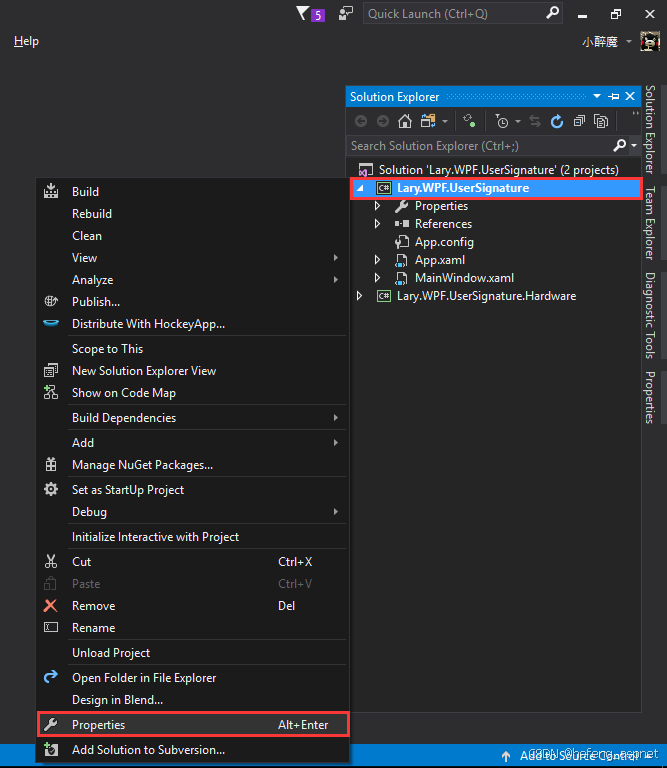Open the search options dropdown in Solution Explorer
Viewport: 667px width, 768px height.
634,145
